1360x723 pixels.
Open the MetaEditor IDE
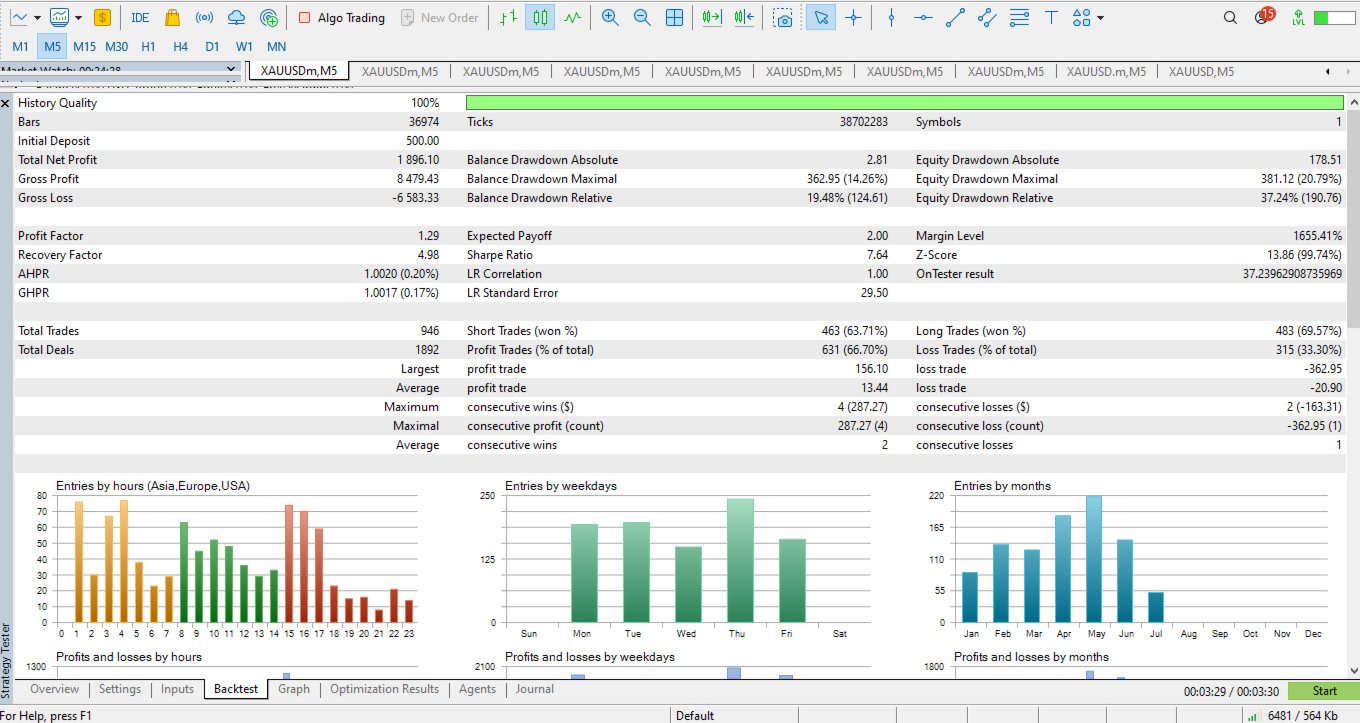[140, 18]
